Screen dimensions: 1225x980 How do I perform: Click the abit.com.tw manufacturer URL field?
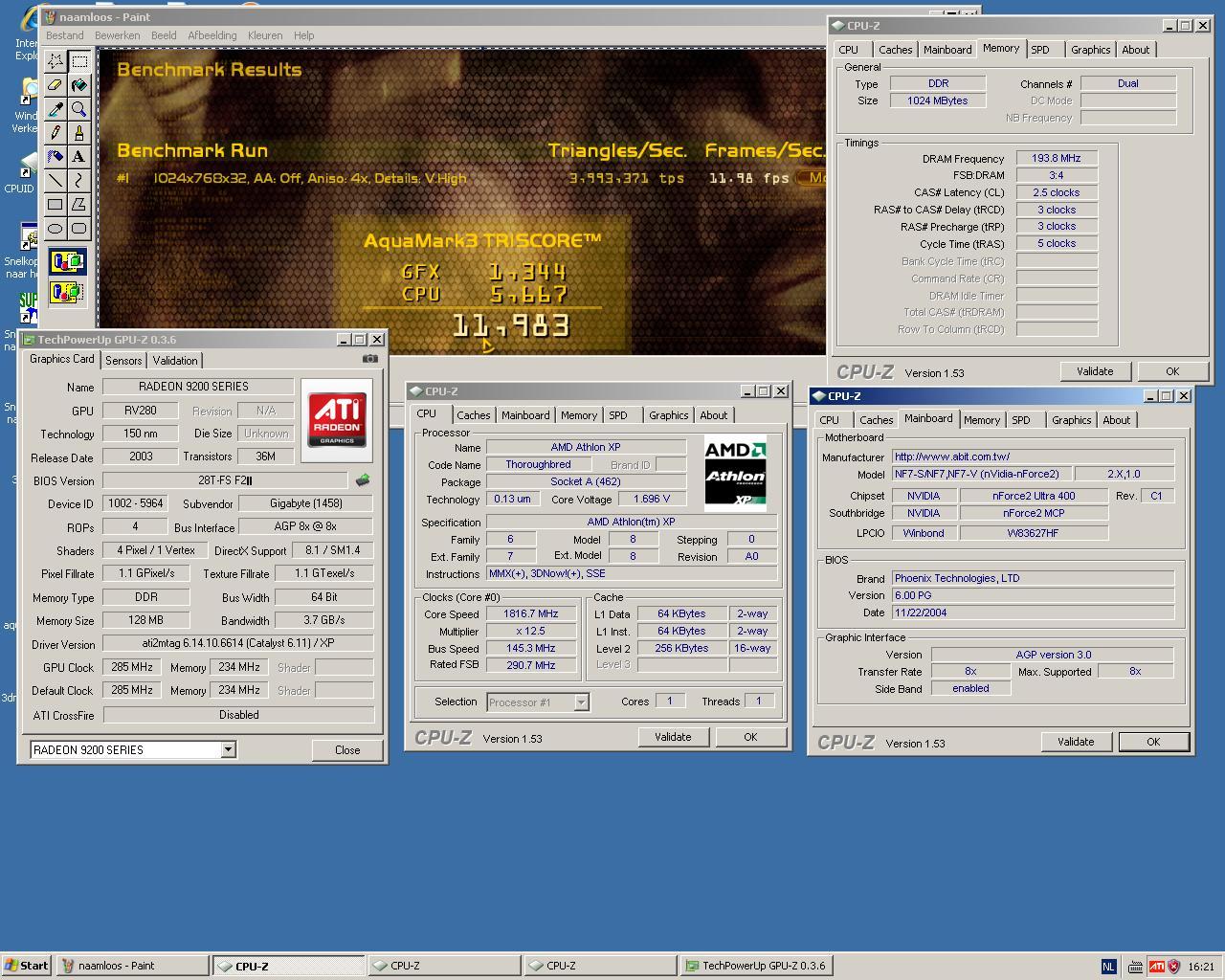coord(1033,457)
